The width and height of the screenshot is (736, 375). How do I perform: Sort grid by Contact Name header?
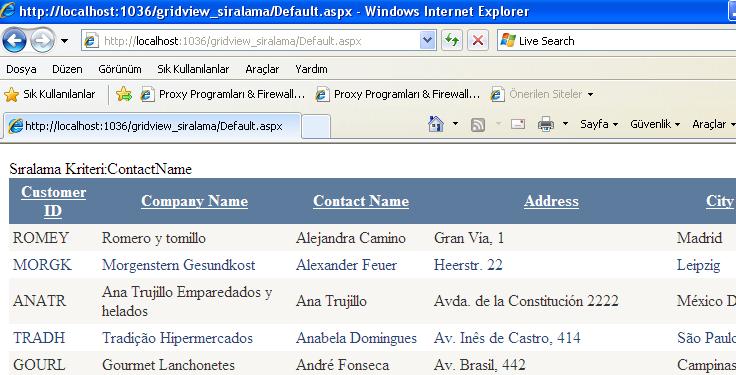click(x=361, y=201)
